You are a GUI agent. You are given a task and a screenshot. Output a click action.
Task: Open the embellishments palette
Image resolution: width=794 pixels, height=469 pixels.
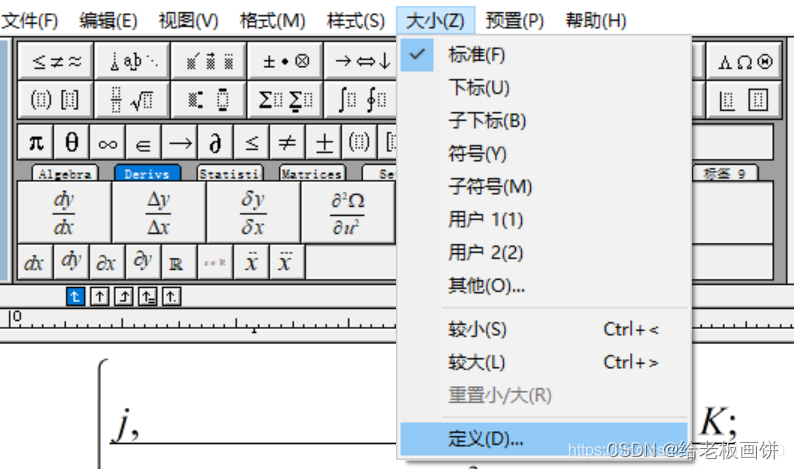coord(209,61)
